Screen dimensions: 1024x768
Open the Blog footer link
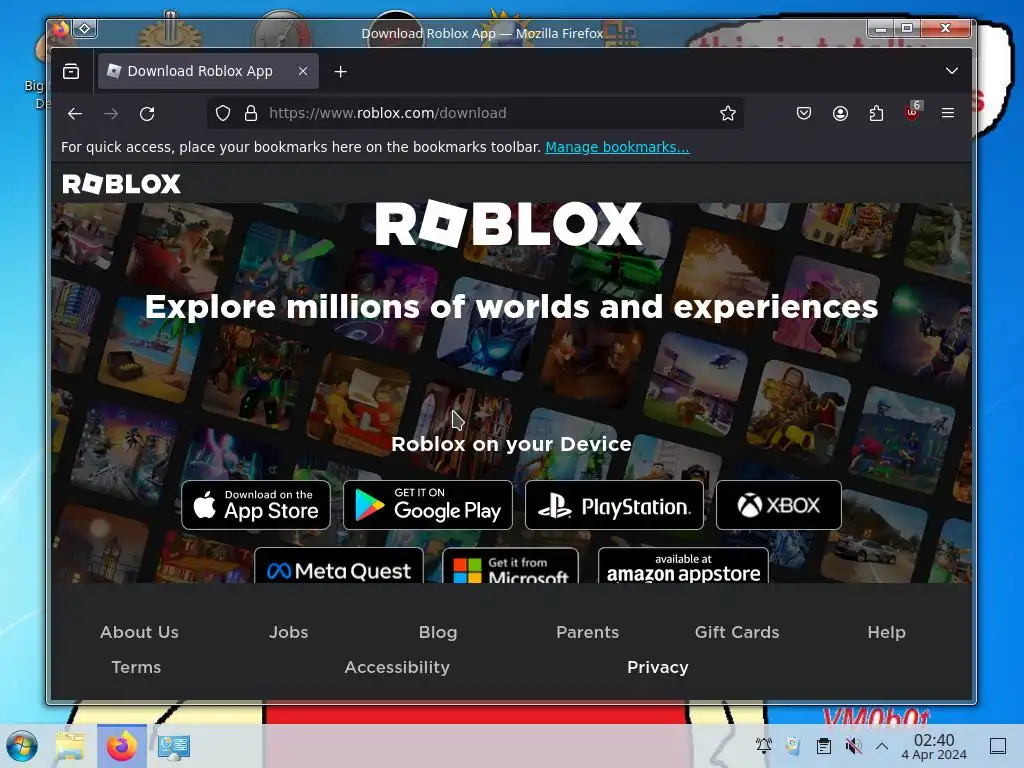(x=438, y=632)
